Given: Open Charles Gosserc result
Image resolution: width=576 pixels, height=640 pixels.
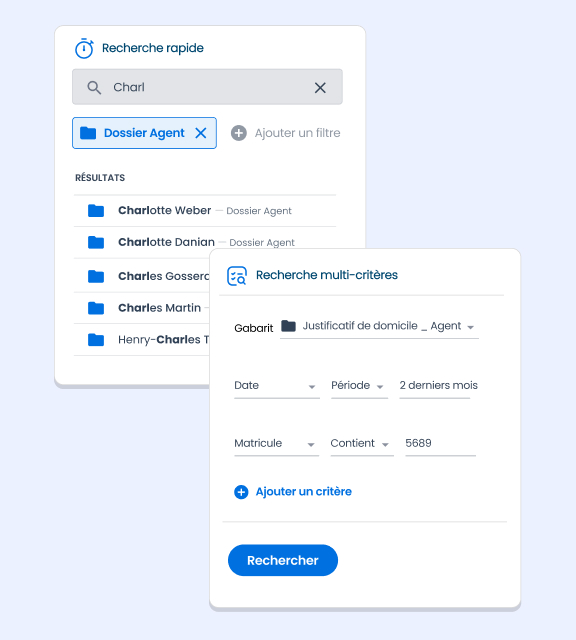Looking at the screenshot, I should point(142,276).
